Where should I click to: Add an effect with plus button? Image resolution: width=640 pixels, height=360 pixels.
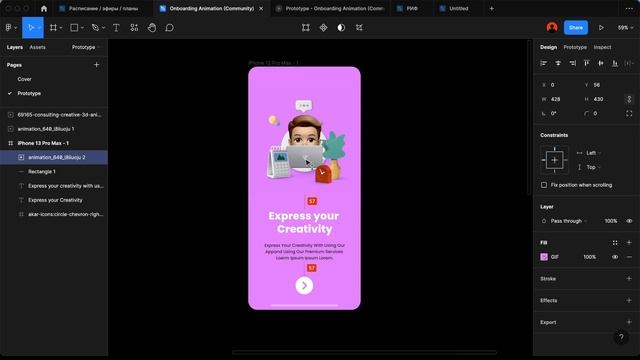[x=629, y=300]
